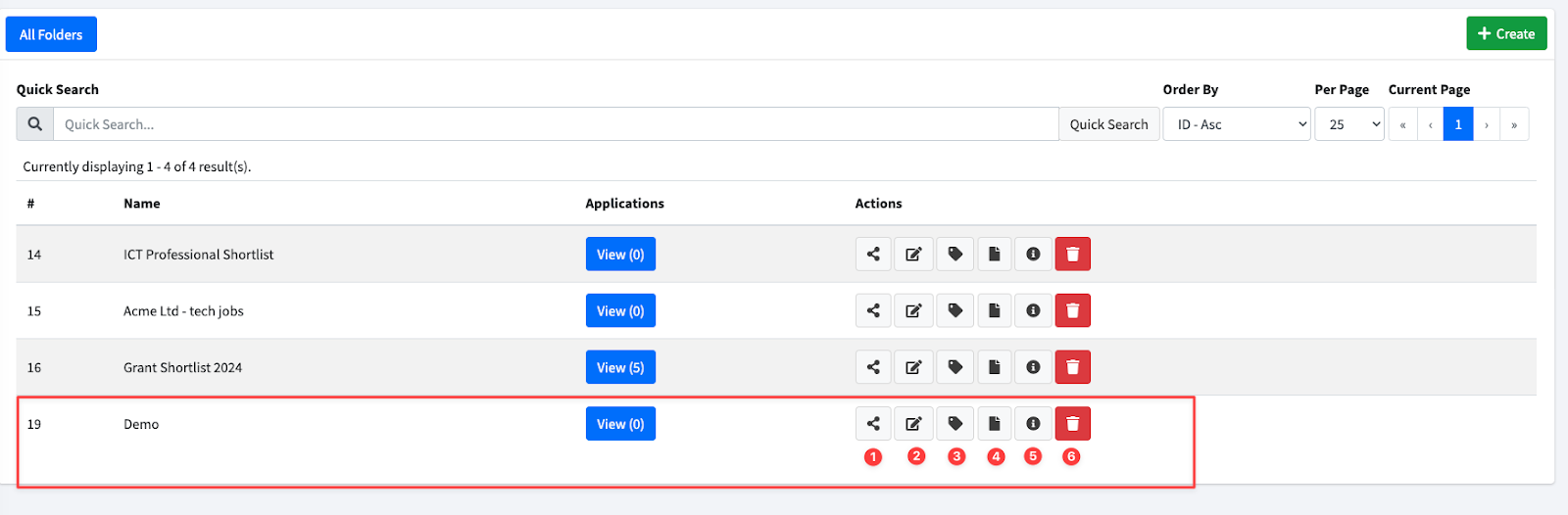Screen dimensions: 1568x515
Task: Delete the Demo folder
Action: tap(1072, 424)
